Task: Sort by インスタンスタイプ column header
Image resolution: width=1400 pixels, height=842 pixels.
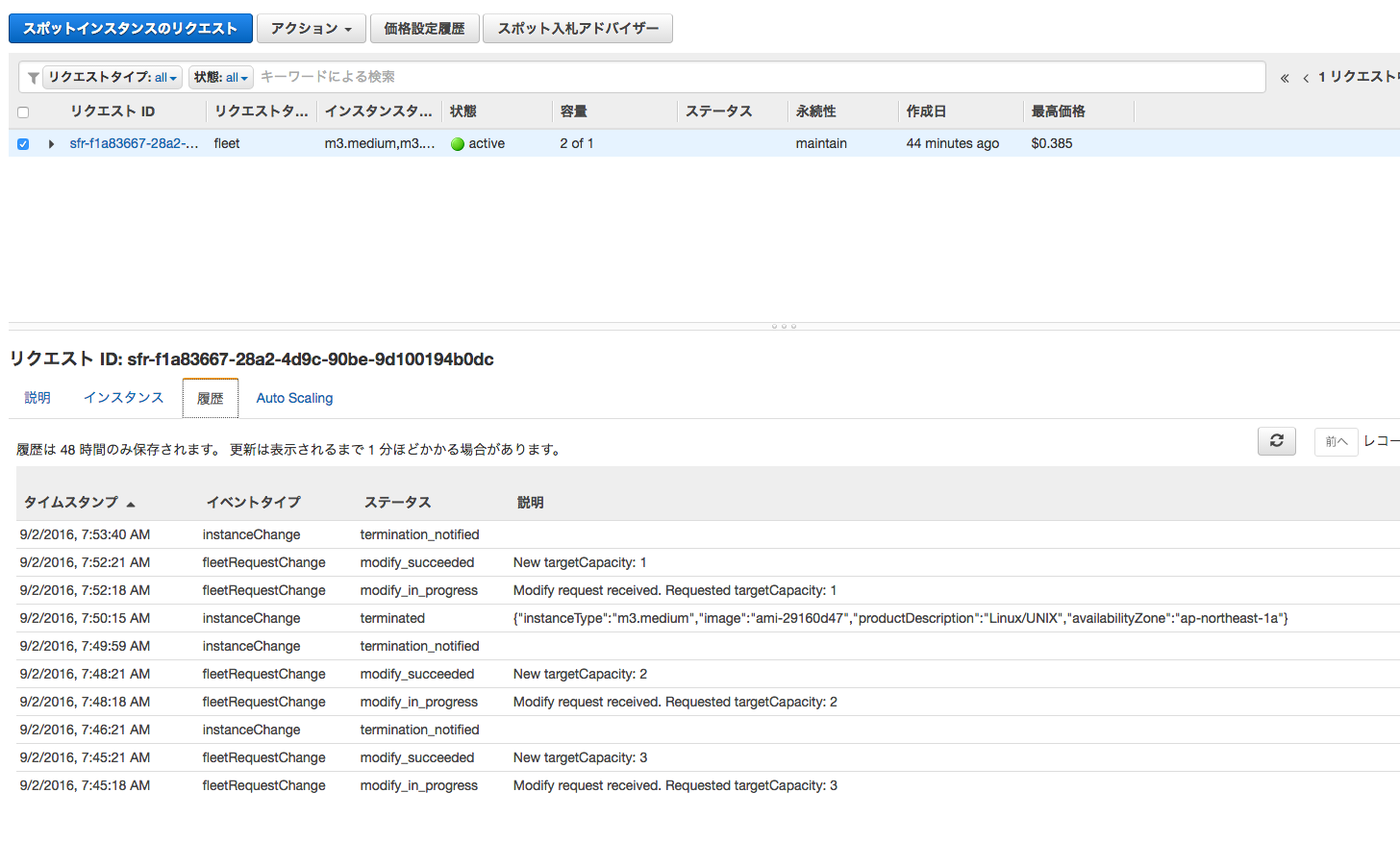Action: point(379,111)
